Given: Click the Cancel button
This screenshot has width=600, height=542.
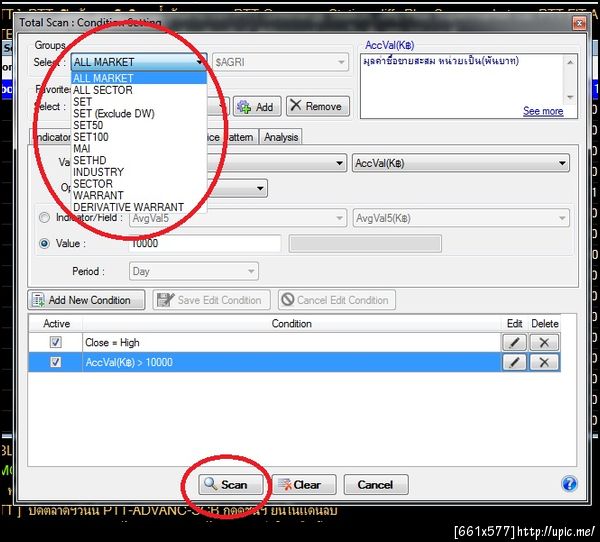Looking at the screenshot, I should click(x=376, y=485).
